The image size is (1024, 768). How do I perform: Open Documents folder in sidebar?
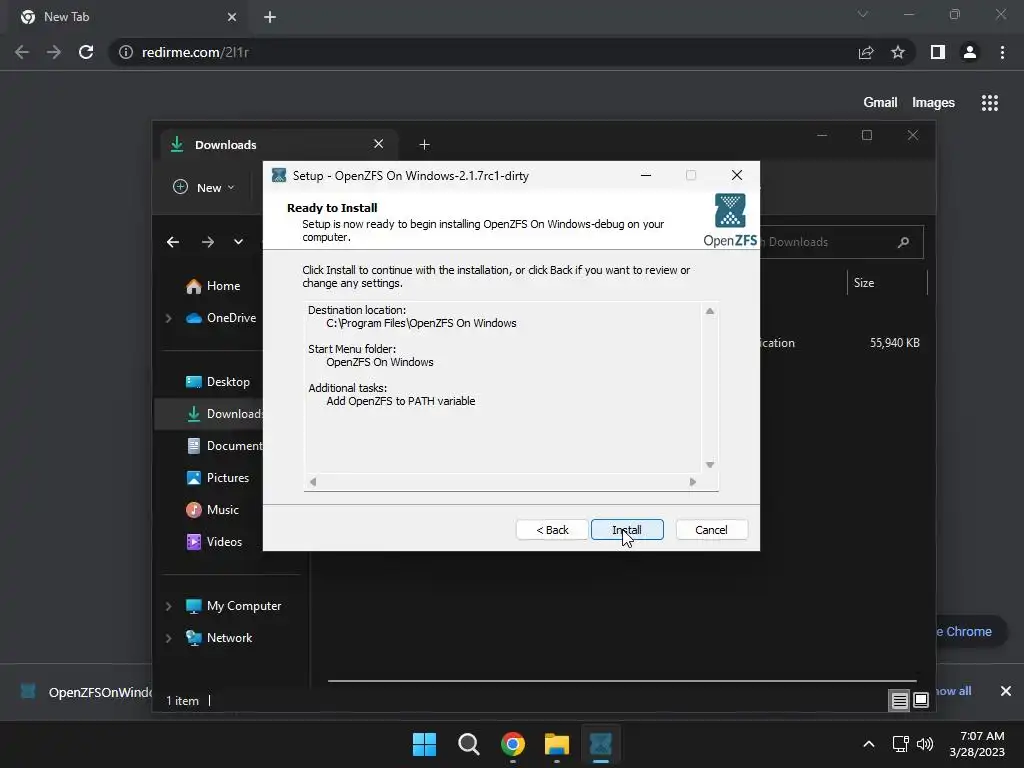pos(224,446)
